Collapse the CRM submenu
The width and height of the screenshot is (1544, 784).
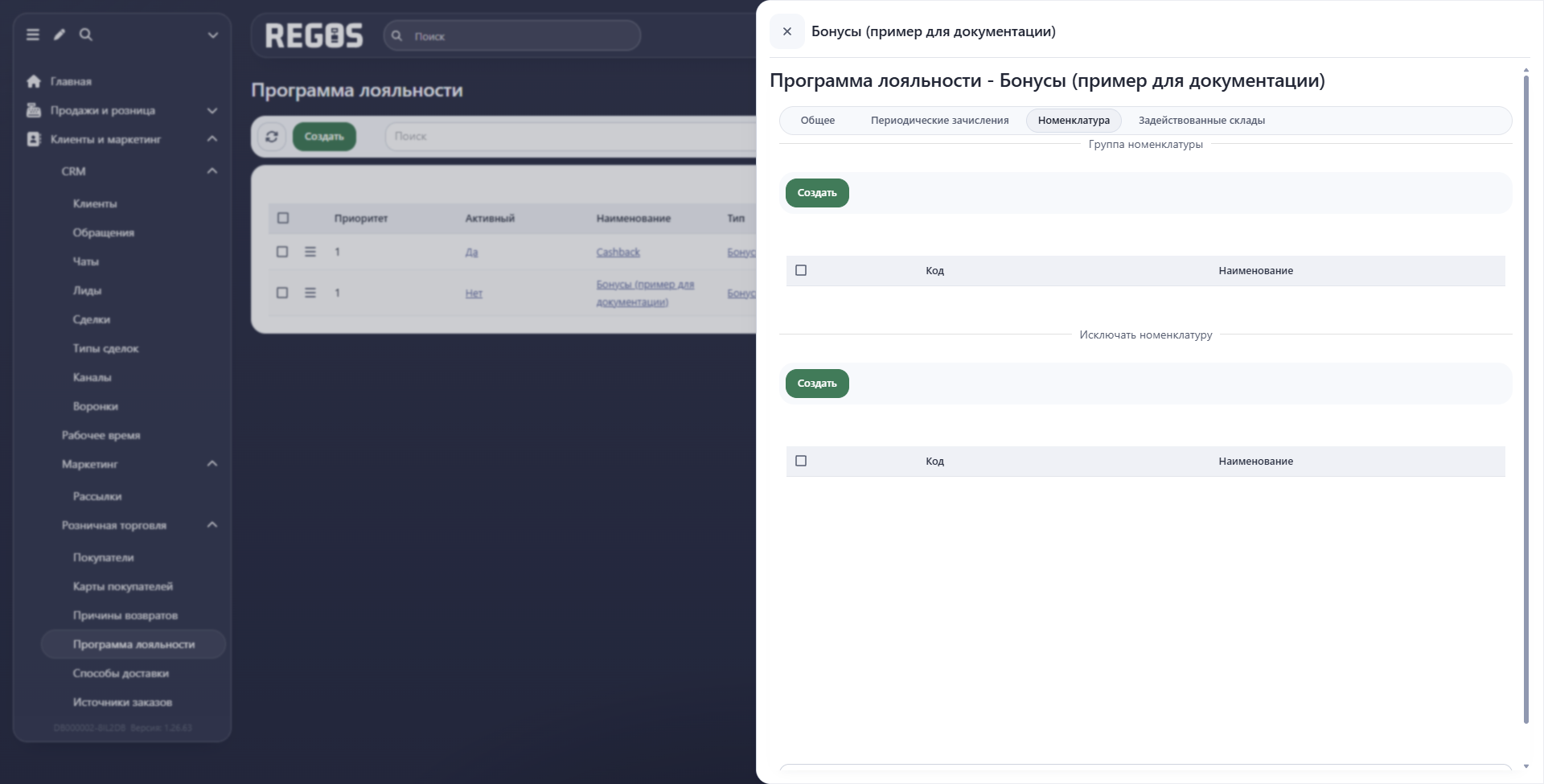click(212, 171)
